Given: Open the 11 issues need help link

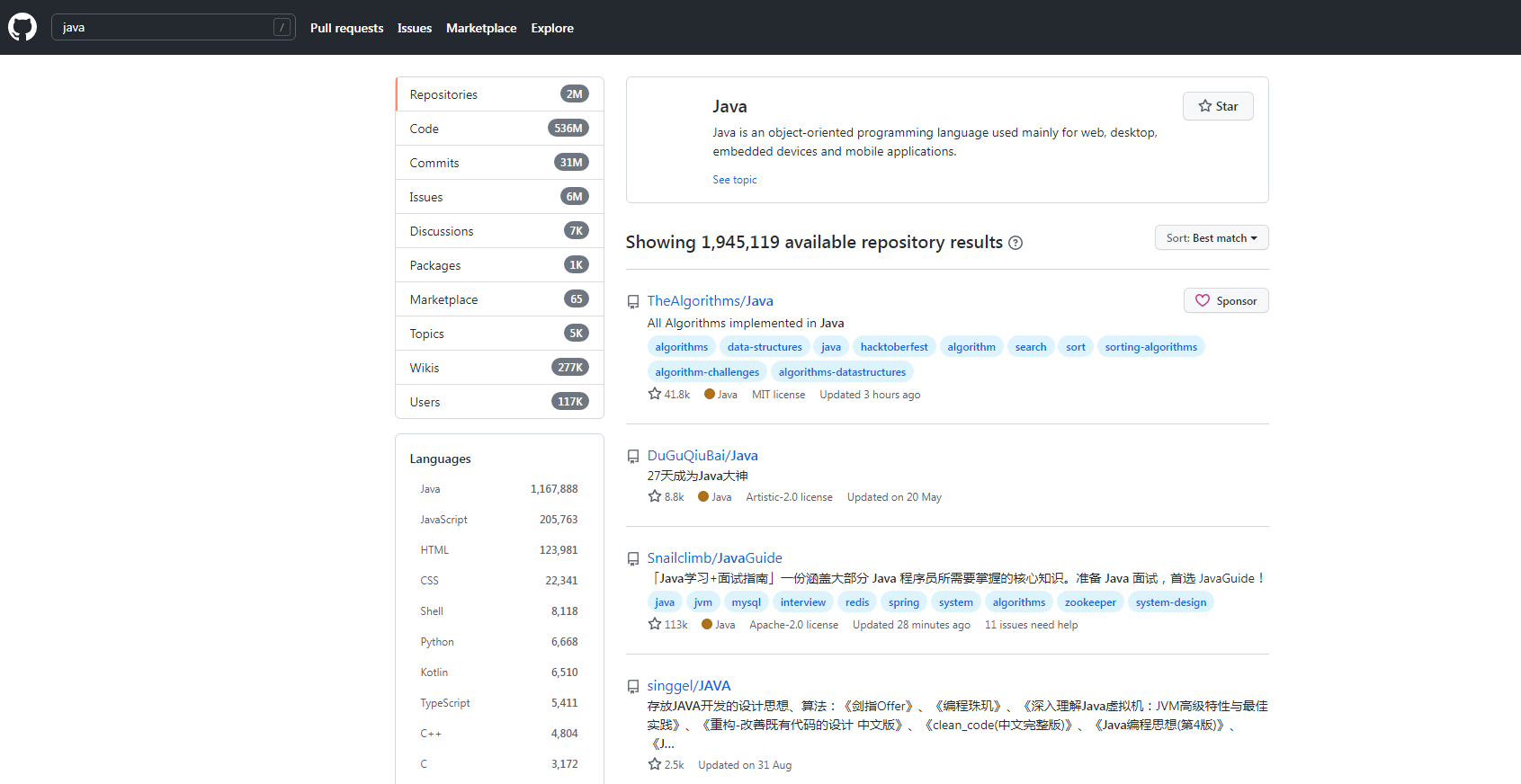Looking at the screenshot, I should tap(1031, 625).
